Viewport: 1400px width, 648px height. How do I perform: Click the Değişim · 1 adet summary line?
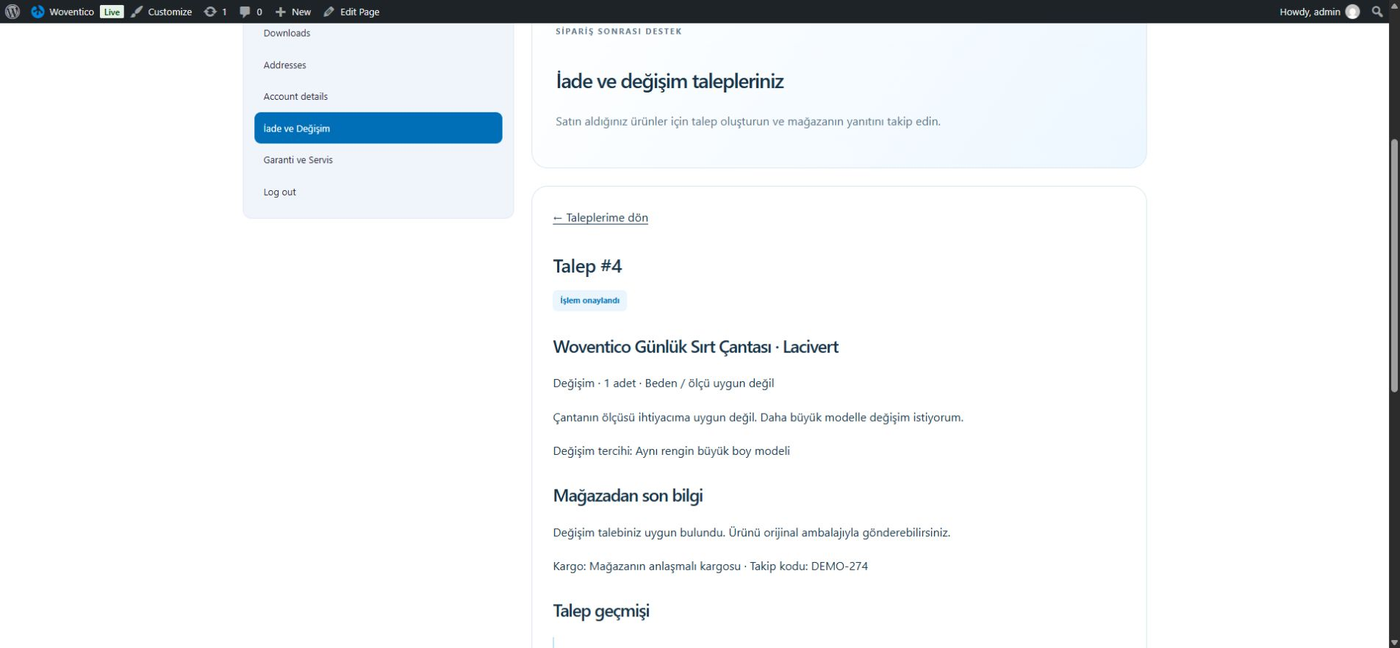tap(663, 383)
